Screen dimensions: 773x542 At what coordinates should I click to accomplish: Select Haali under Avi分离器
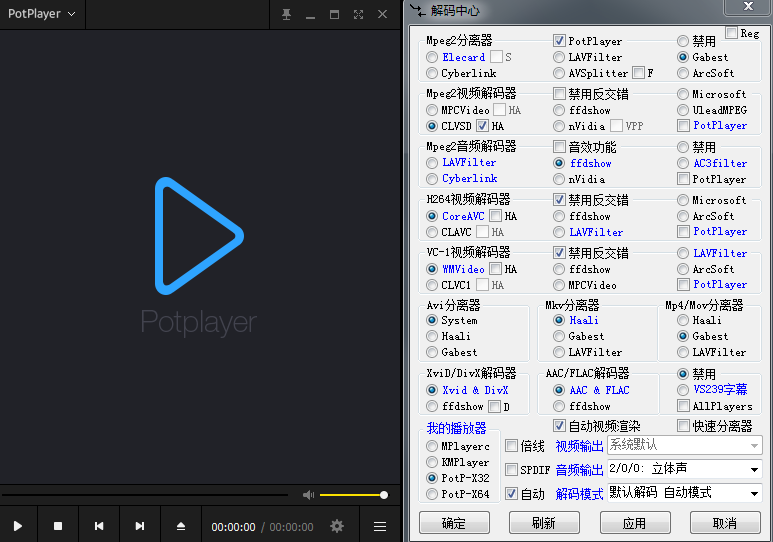coord(432,336)
